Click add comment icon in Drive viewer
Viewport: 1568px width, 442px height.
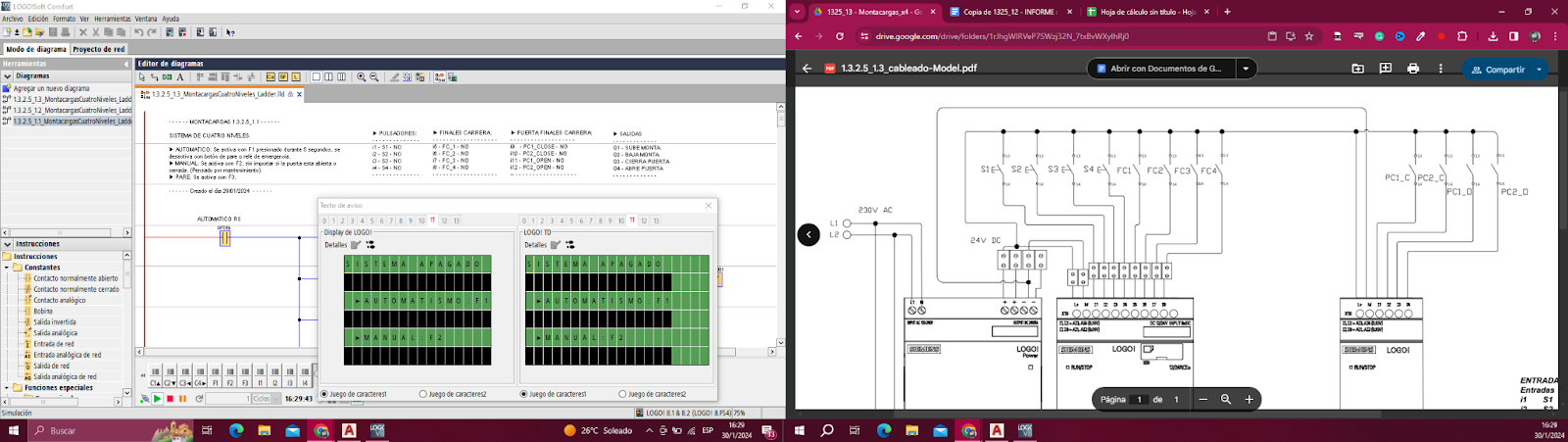[1385, 69]
